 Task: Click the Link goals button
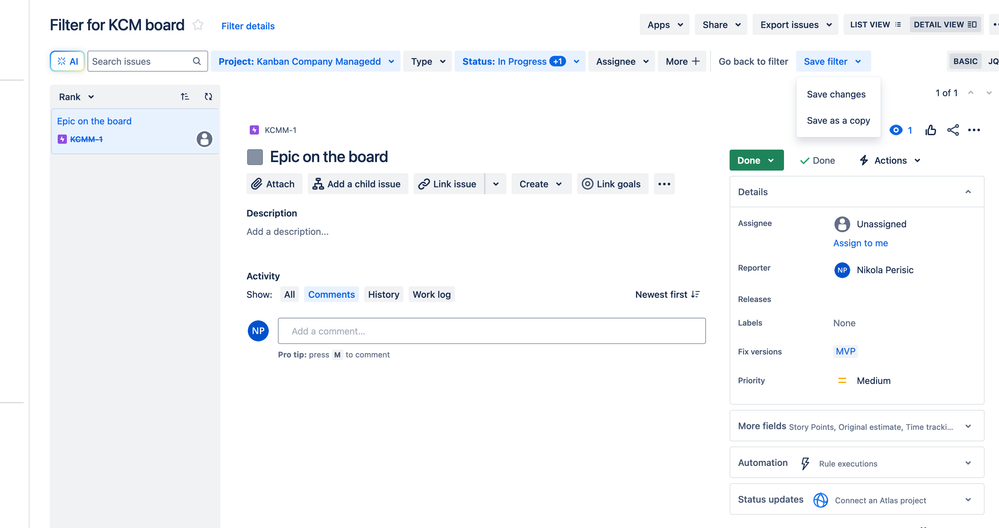click(x=612, y=184)
